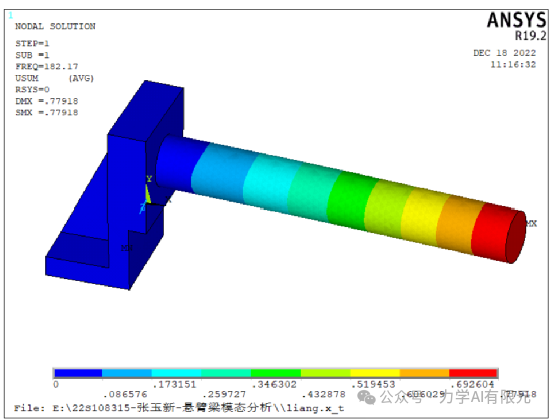
Task: Select the cyan legend color band
Action: [x=176, y=373]
